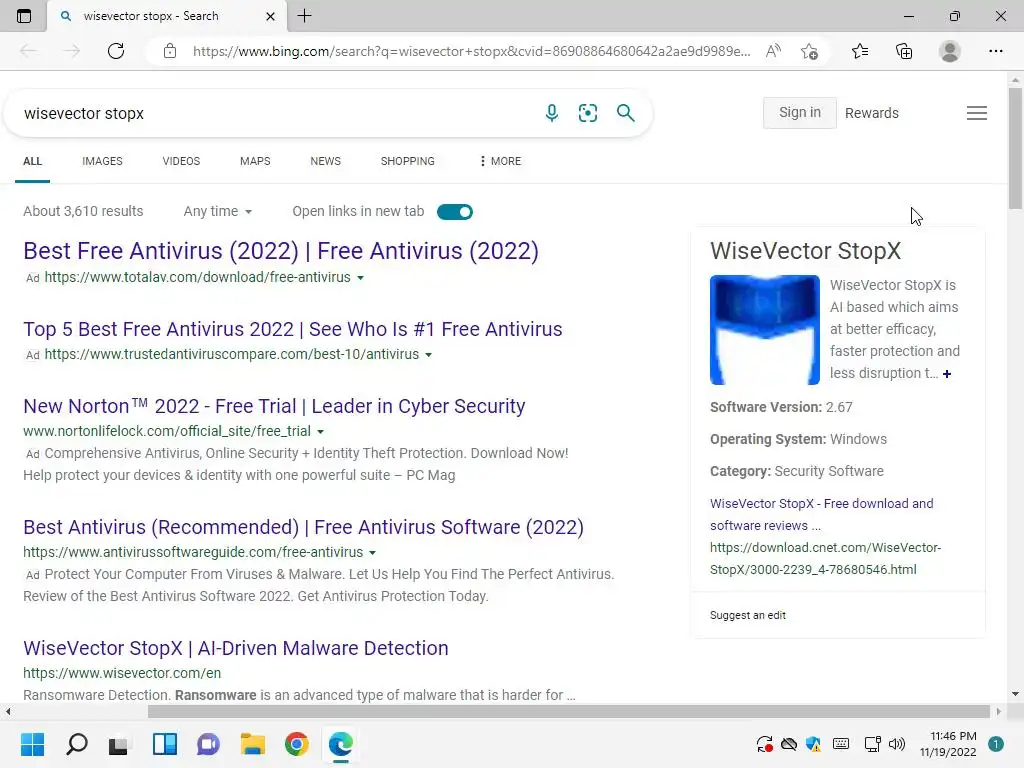This screenshot has width=1024, height=768.
Task: Click the Read aloud icon
Action: (x=773, y=51)
